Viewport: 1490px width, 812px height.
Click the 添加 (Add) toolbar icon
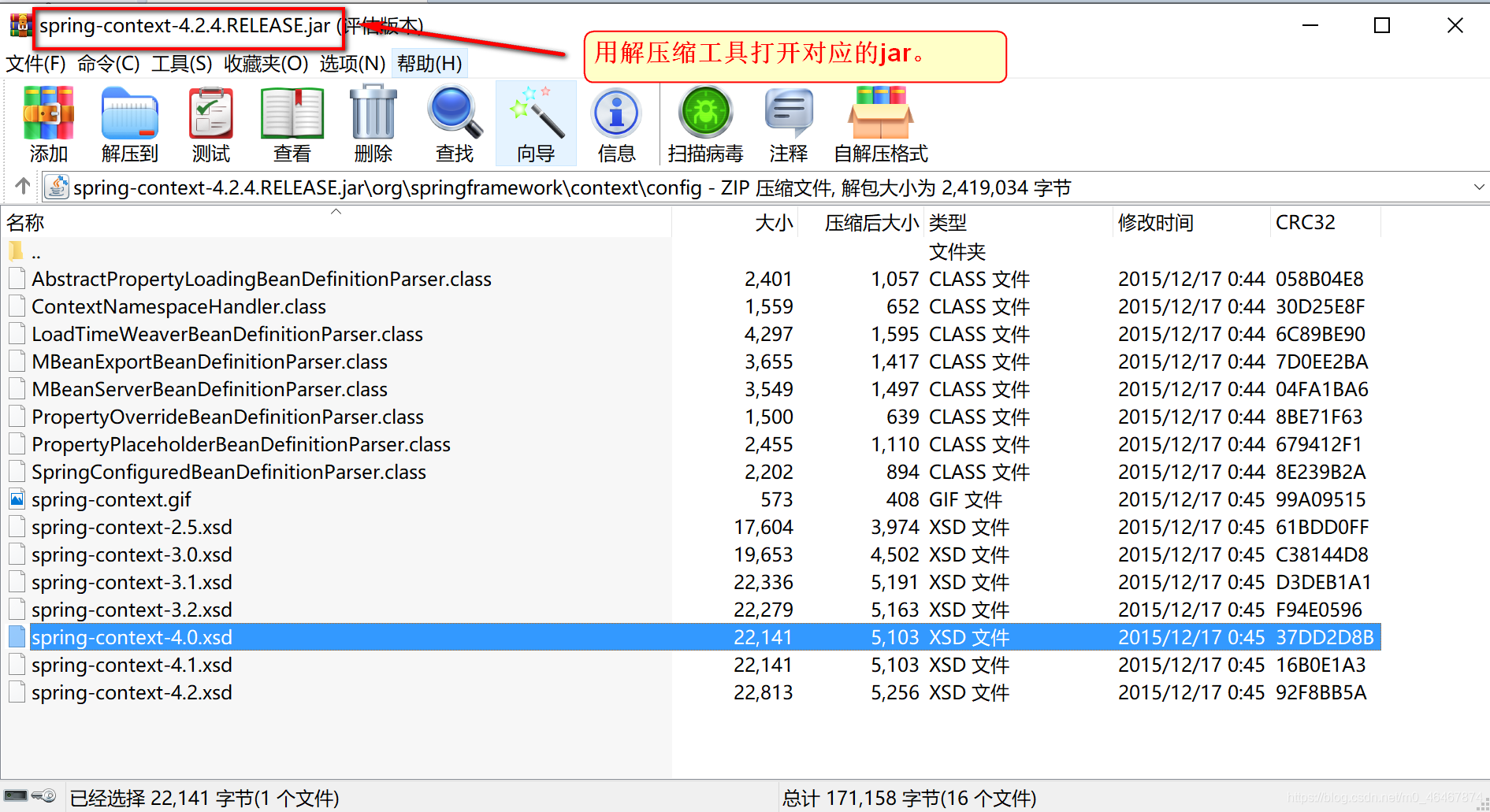pyautogui.click(x=49, y=114)
